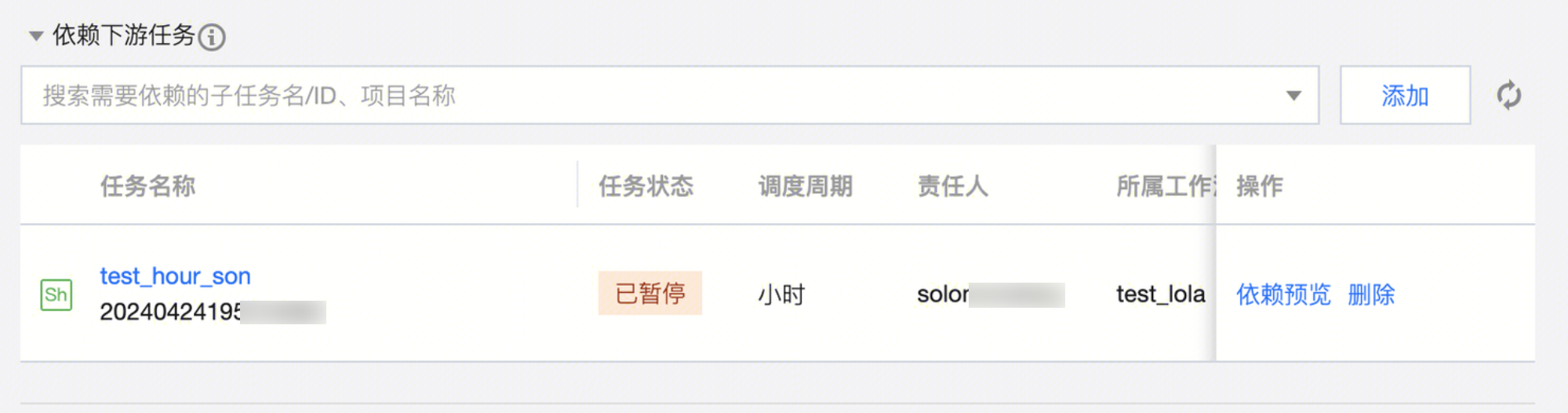This screenshot has height=413, width=1568.
Task: Click the 任务状态 column header
Action: coord(646,186)
